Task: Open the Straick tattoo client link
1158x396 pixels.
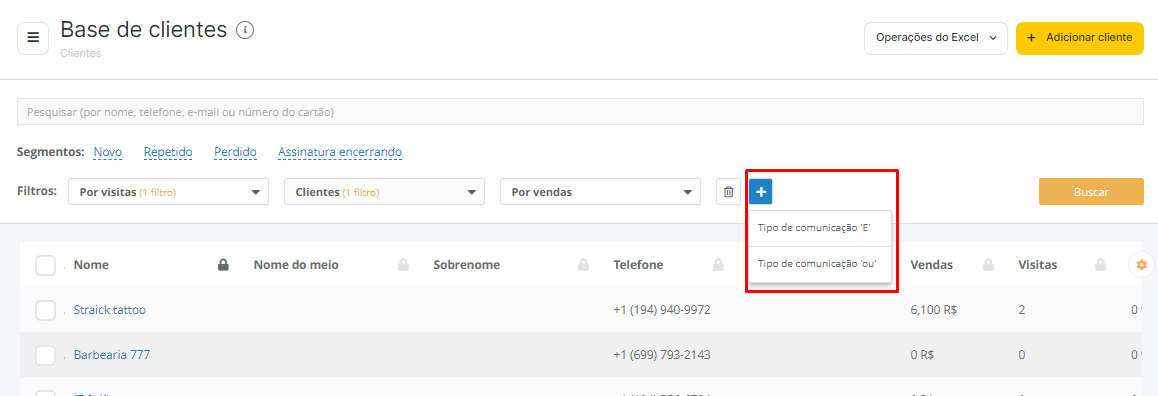Action: 110,310
